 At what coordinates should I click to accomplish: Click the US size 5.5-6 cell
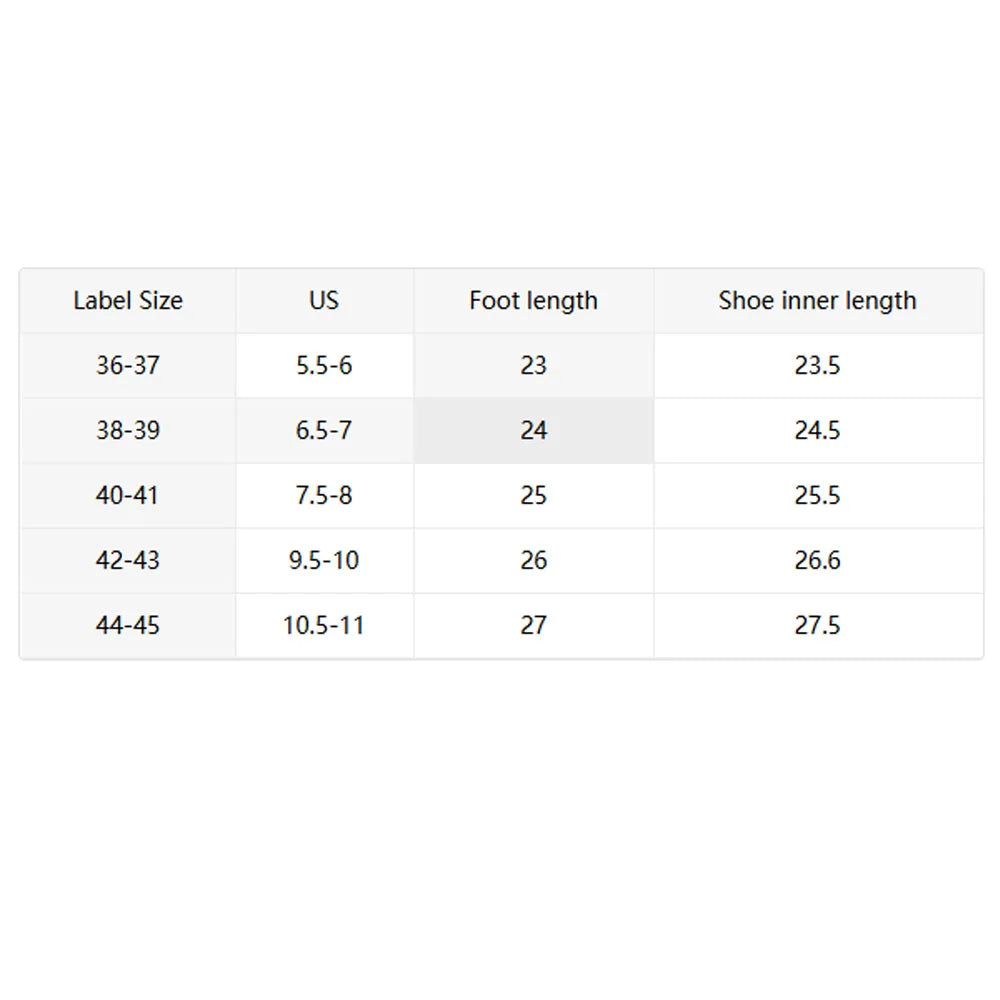325,365
